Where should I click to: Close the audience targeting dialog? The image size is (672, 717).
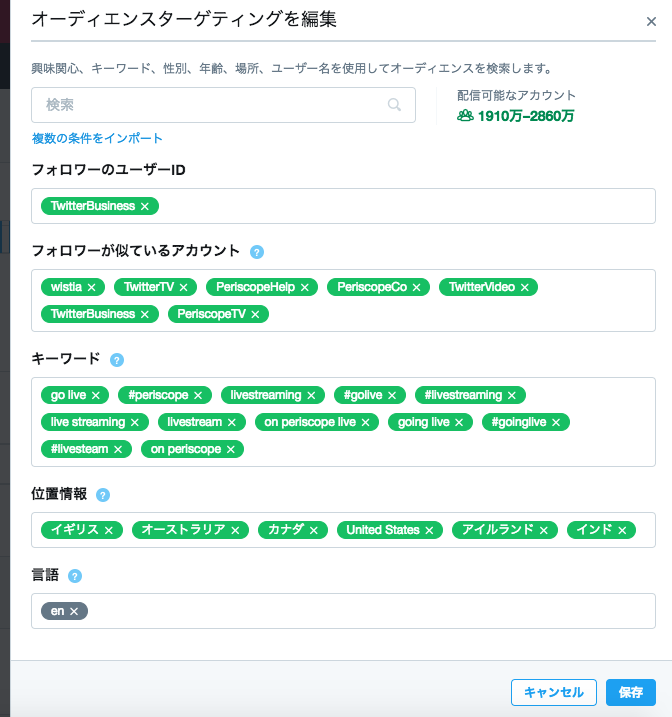[651, 21]
